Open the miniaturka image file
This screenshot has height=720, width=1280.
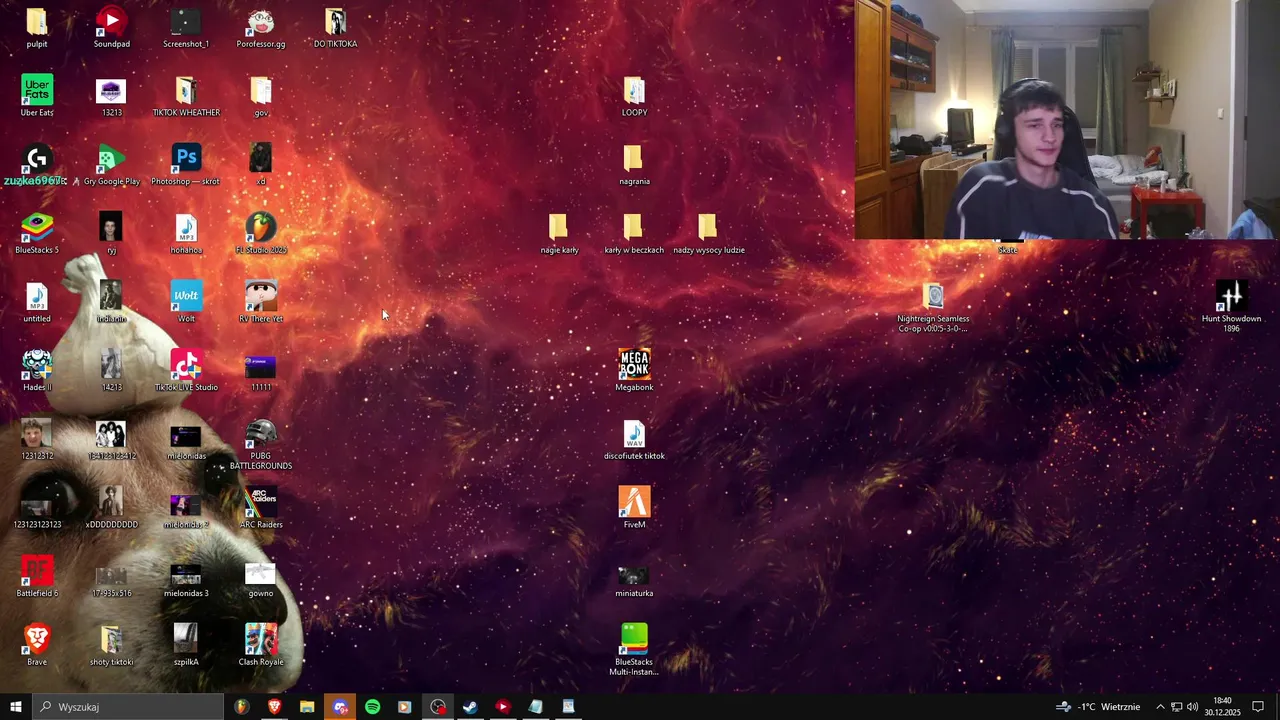pyautogui.click(x=634, y=577)
